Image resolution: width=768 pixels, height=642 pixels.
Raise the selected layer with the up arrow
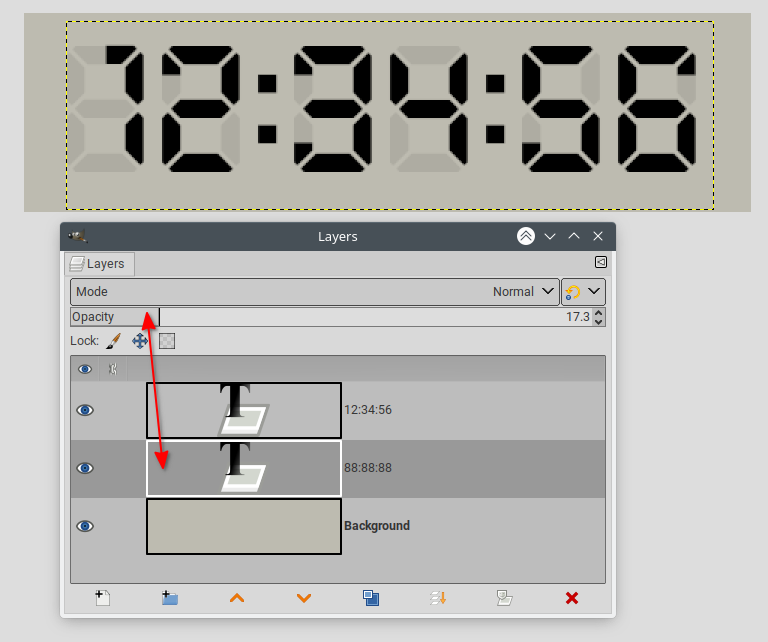(x=237, y=598)
